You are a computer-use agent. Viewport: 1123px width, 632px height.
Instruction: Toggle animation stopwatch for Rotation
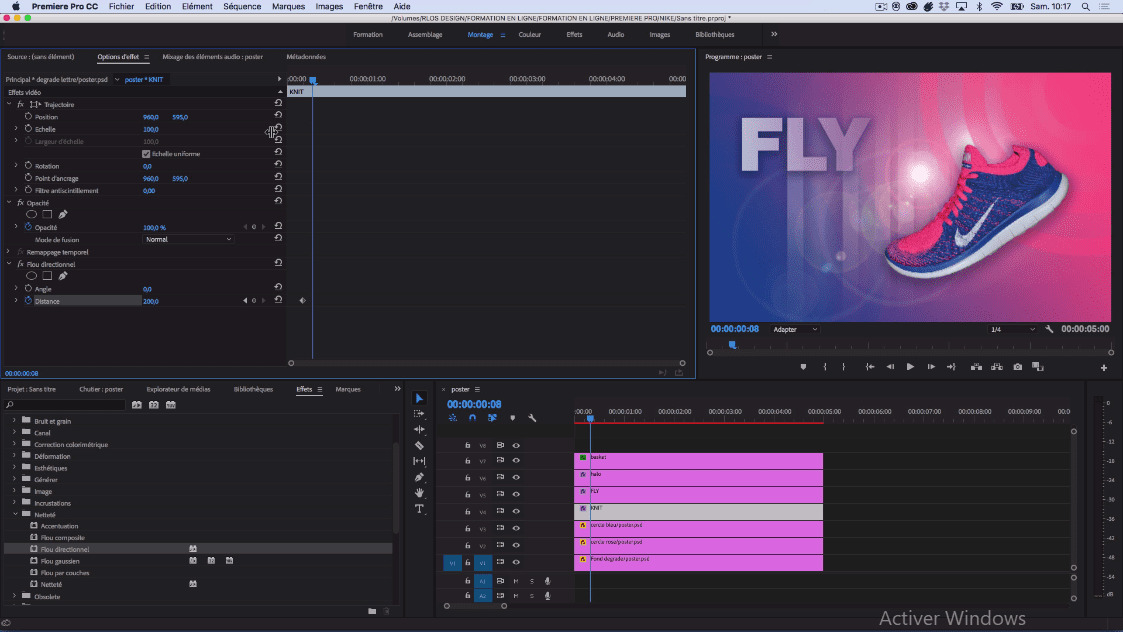[29, 166]
